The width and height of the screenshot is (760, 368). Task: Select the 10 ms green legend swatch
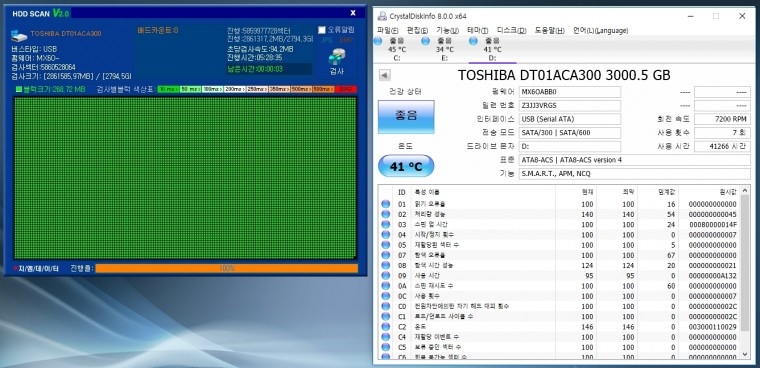point(168,89)
